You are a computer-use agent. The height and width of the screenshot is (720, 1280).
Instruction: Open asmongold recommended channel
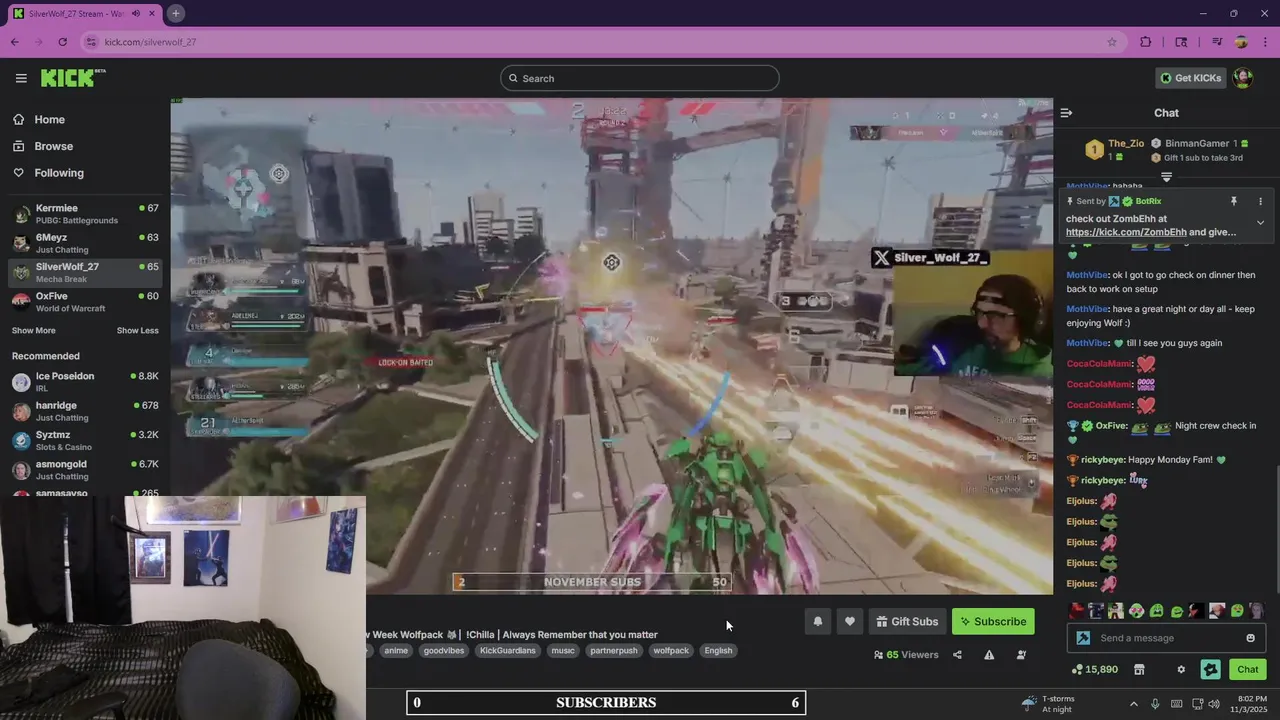tap(85, 470)
